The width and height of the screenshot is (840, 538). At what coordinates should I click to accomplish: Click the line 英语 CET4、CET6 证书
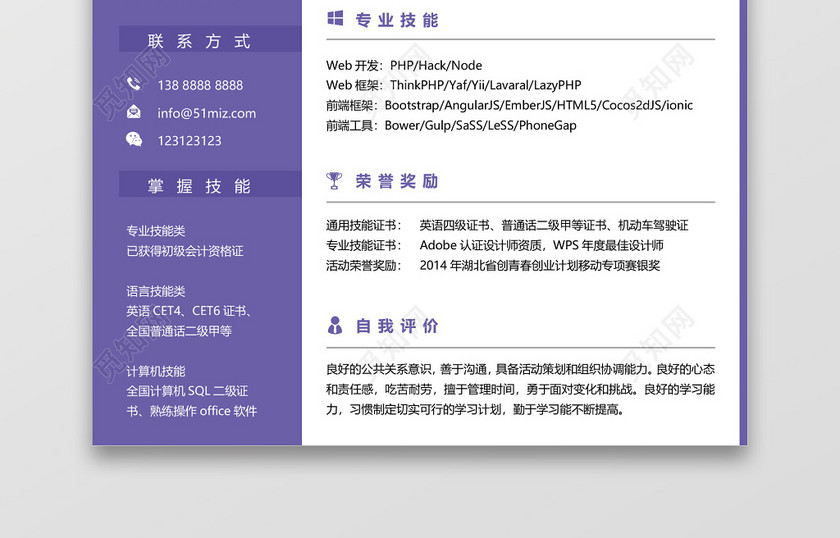(189, 311)
